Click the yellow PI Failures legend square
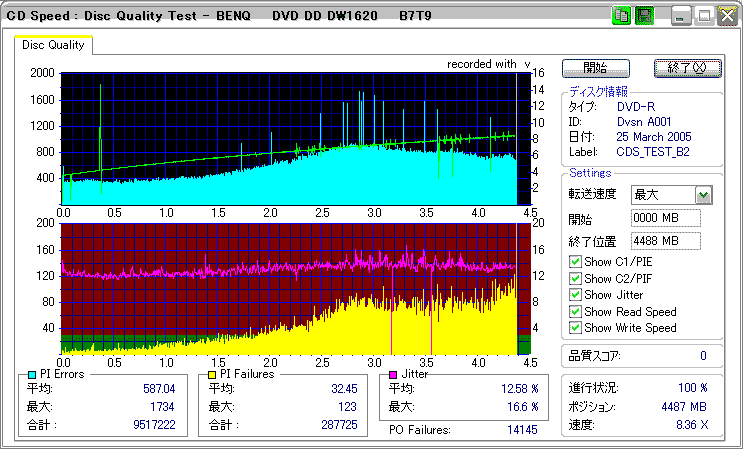The height and width of the screenshot is (449, 743). coord(212,374)
